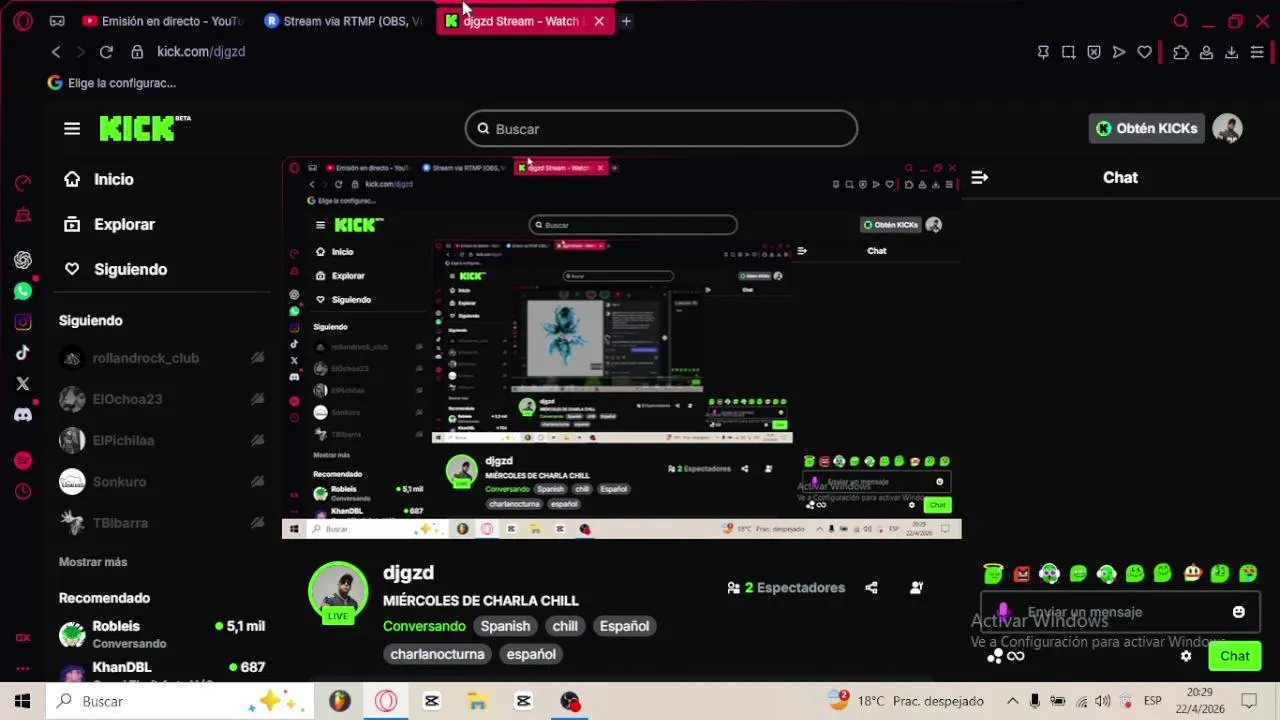Viewport: 1280px width, 720px height.
Task: Open Discord from the Opera sidebar
Action: 23,415
